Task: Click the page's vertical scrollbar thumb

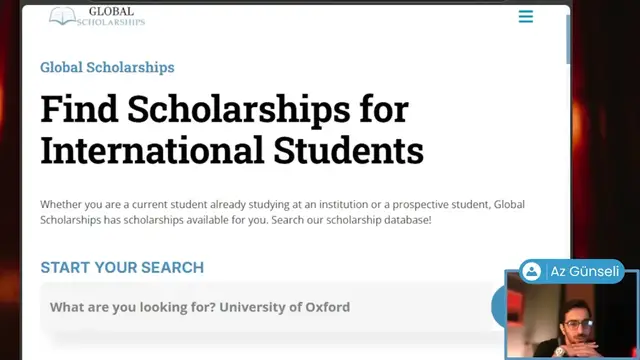Action: tap(568, 40)
